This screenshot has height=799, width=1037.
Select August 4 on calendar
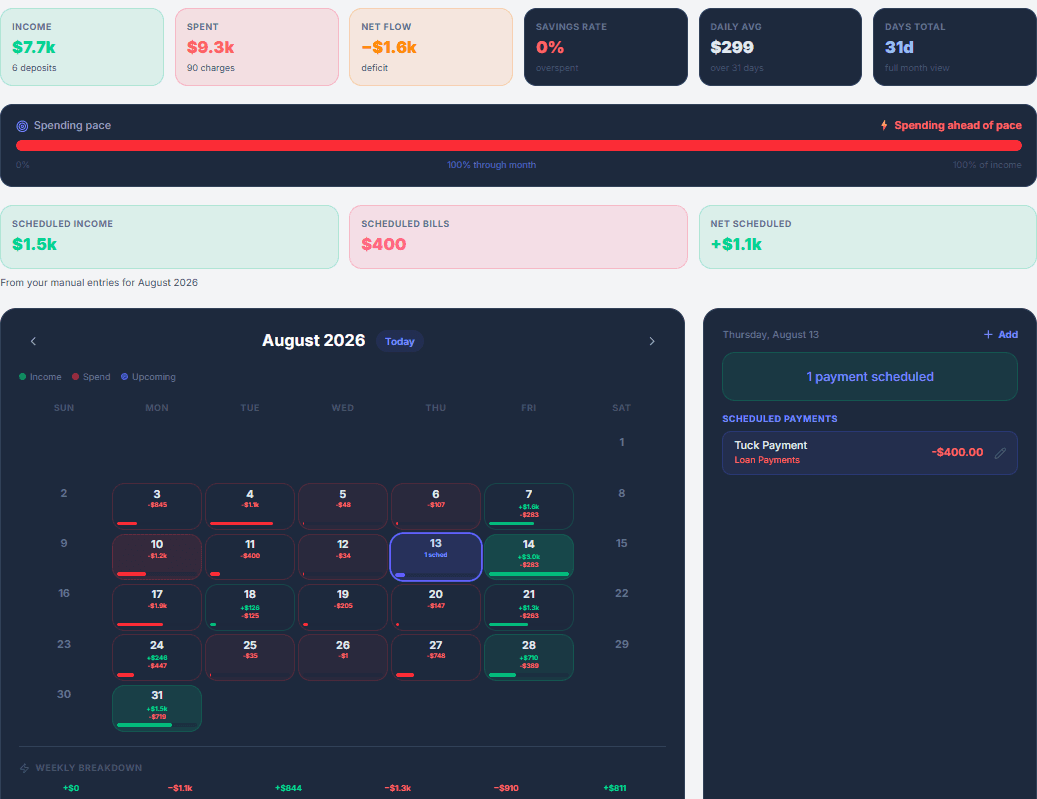[250, 506]
